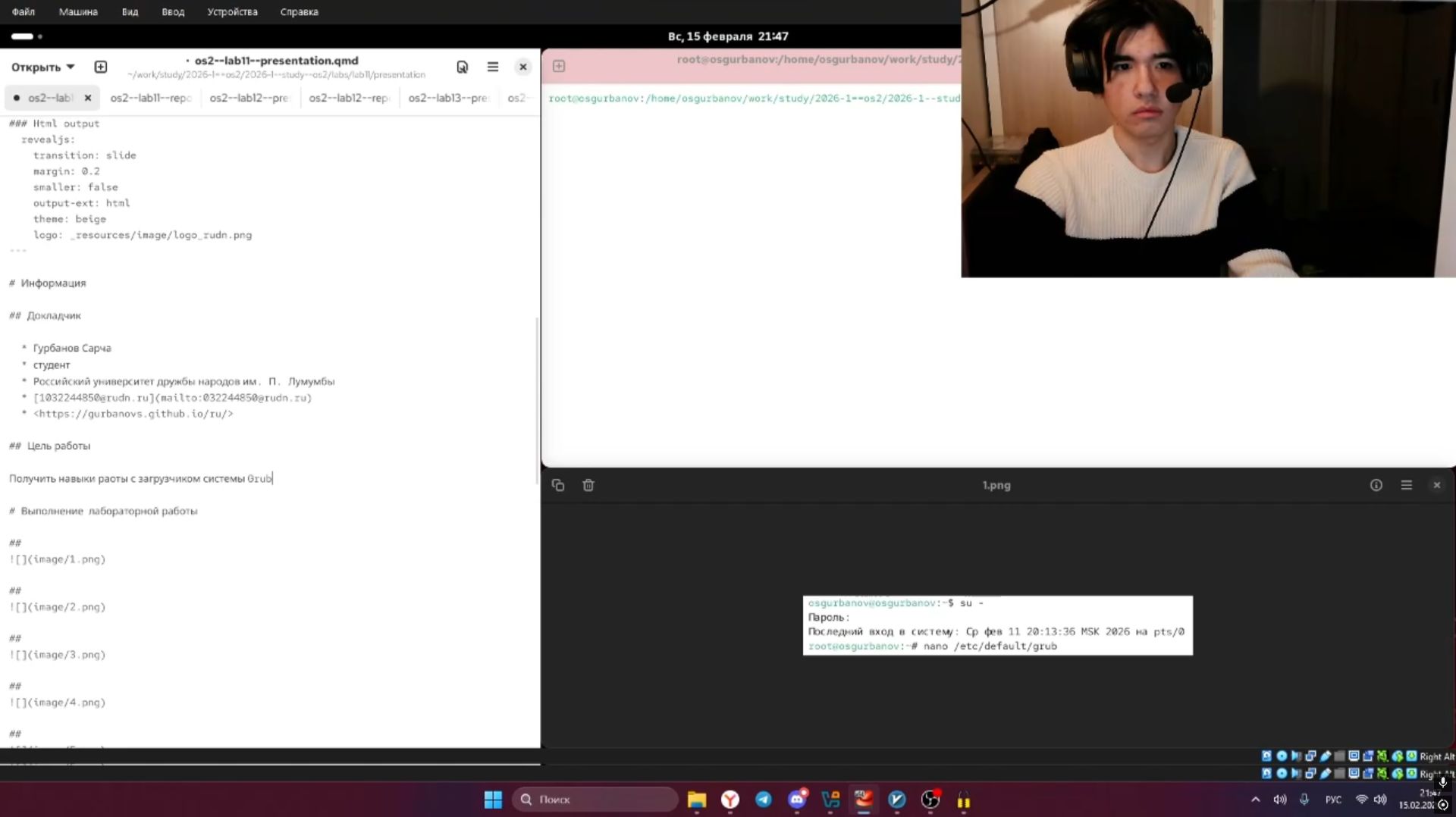Image resolution: width=1456 pixels, height=817 pixels.
Task: Open new document tab in text editor
Action: coord(100,67)
